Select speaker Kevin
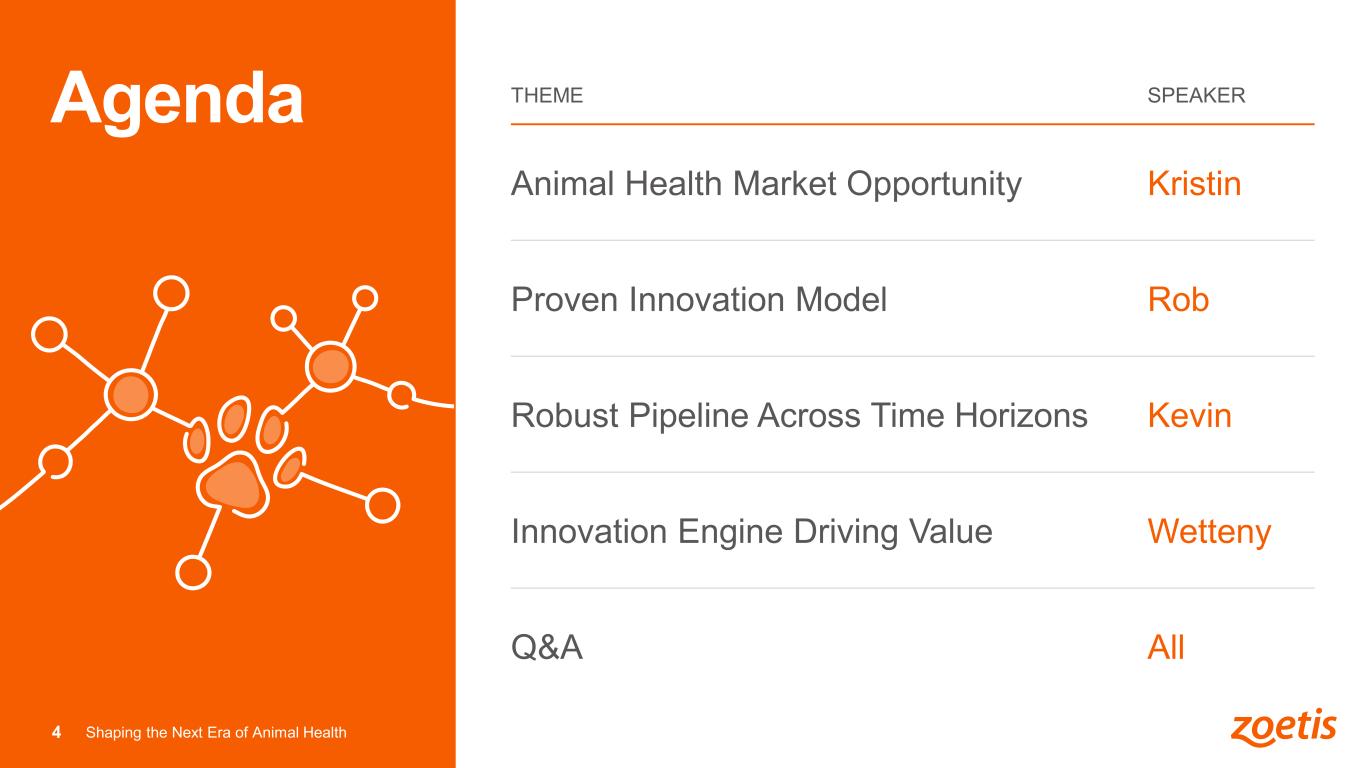The width and height of the screenshot is (1365, 768). click(x=1189, y=416)
